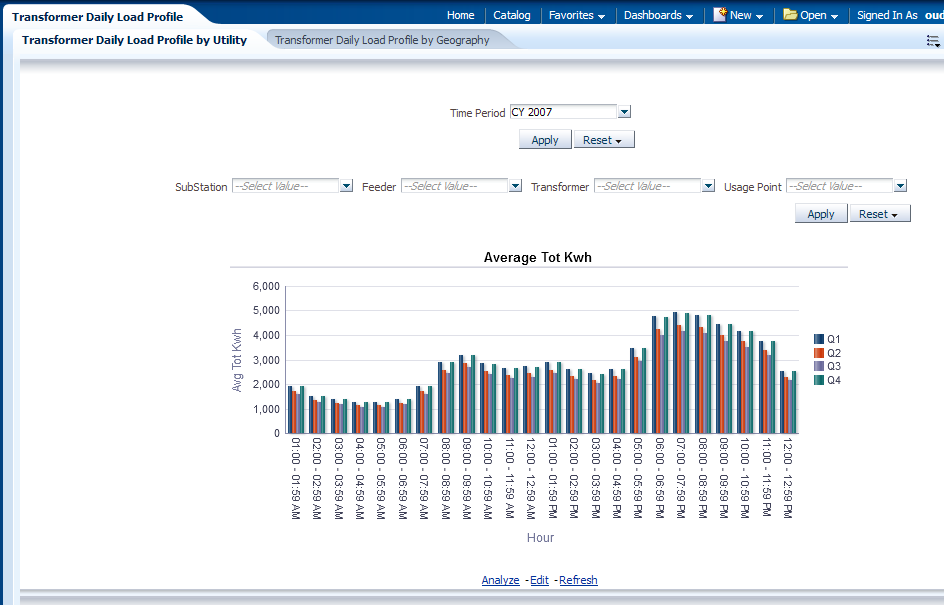Open the Catalog link in top bar

coord(512,15)
